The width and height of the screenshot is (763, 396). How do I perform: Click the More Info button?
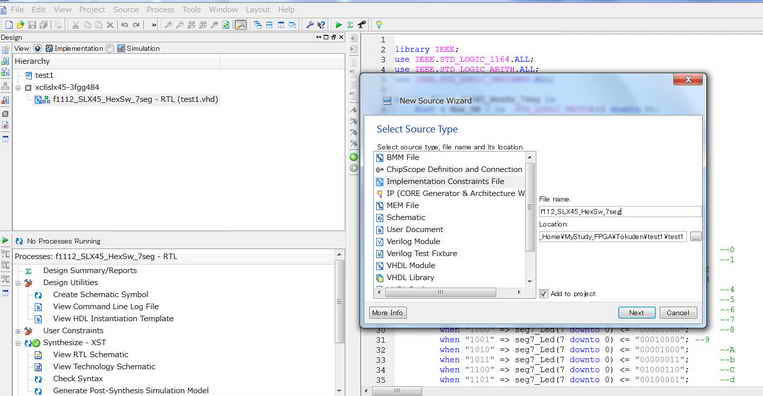[x=387, y=313]
